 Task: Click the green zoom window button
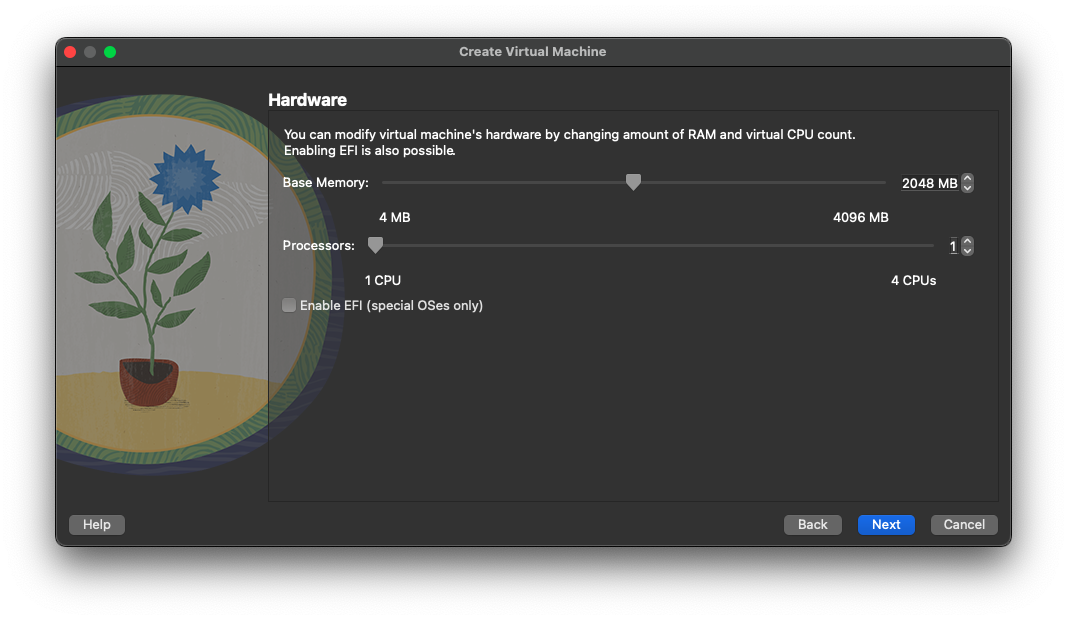[110, 52]
